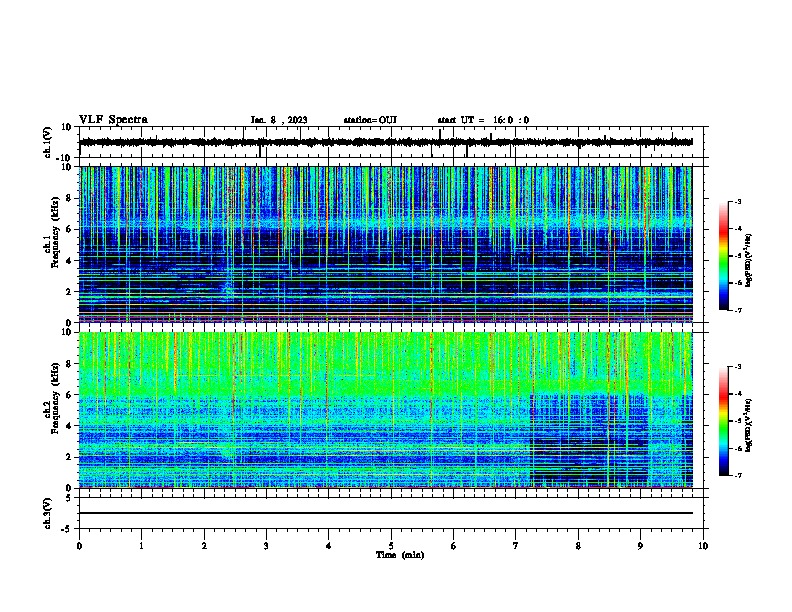Click the "ch.3(V)" axis label
The image size is (792, 612).
point(48,513)
